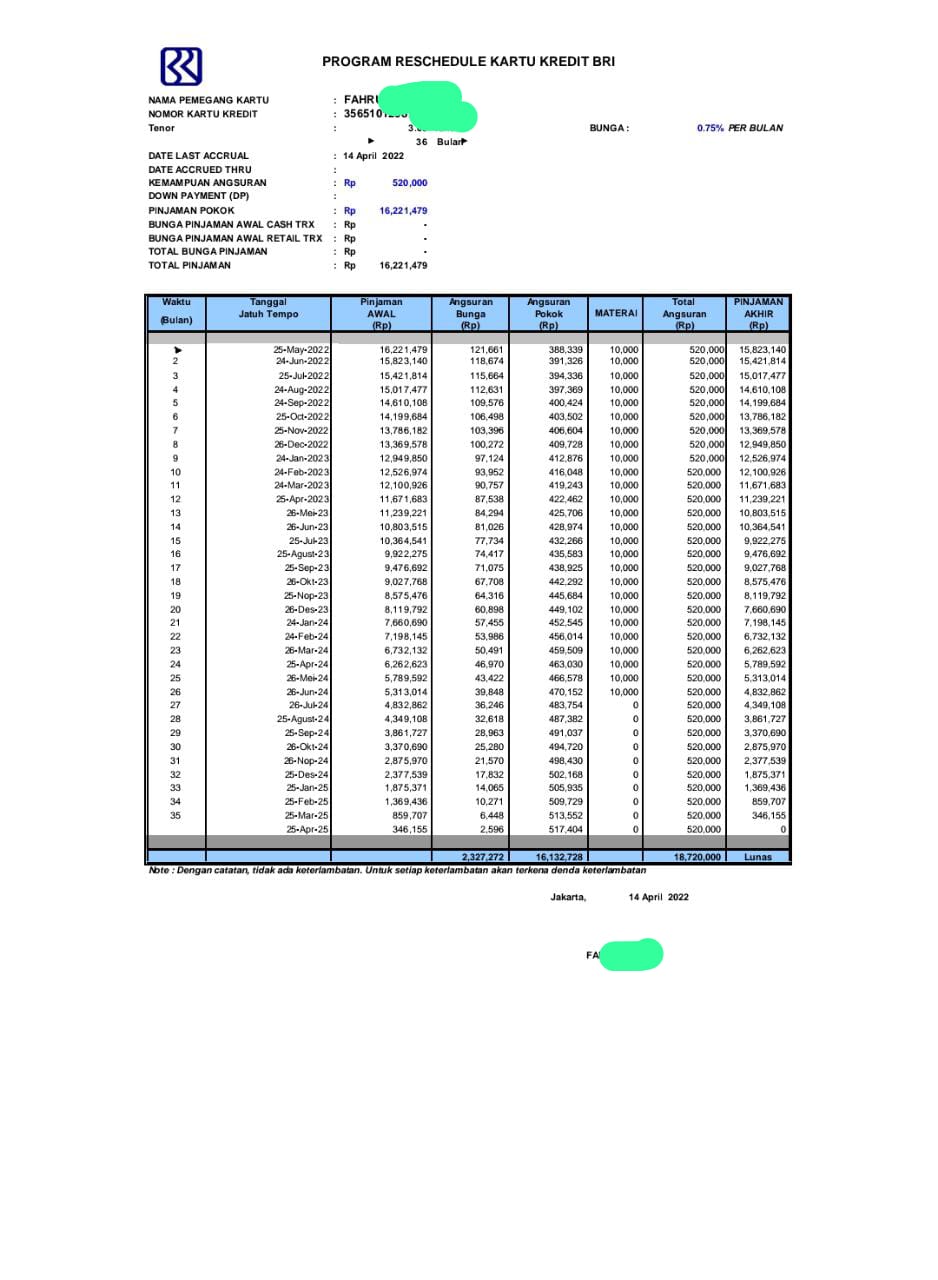Image resolution: width=938 pixels, height=1280 pixels.
Task: Click the "DATE ACCRUED THRU" label
Action: click(x=199, y=170)
